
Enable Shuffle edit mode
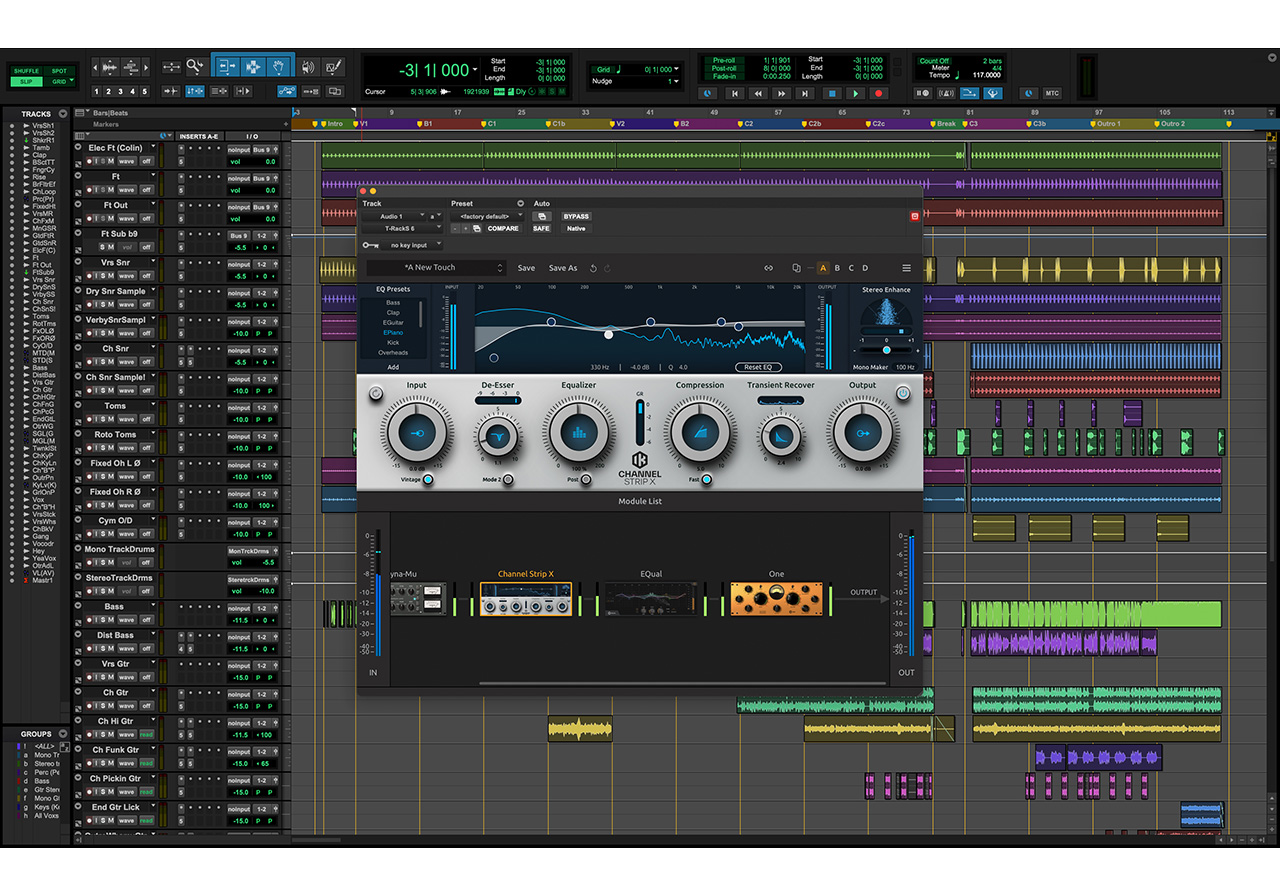tap(26, 71)
